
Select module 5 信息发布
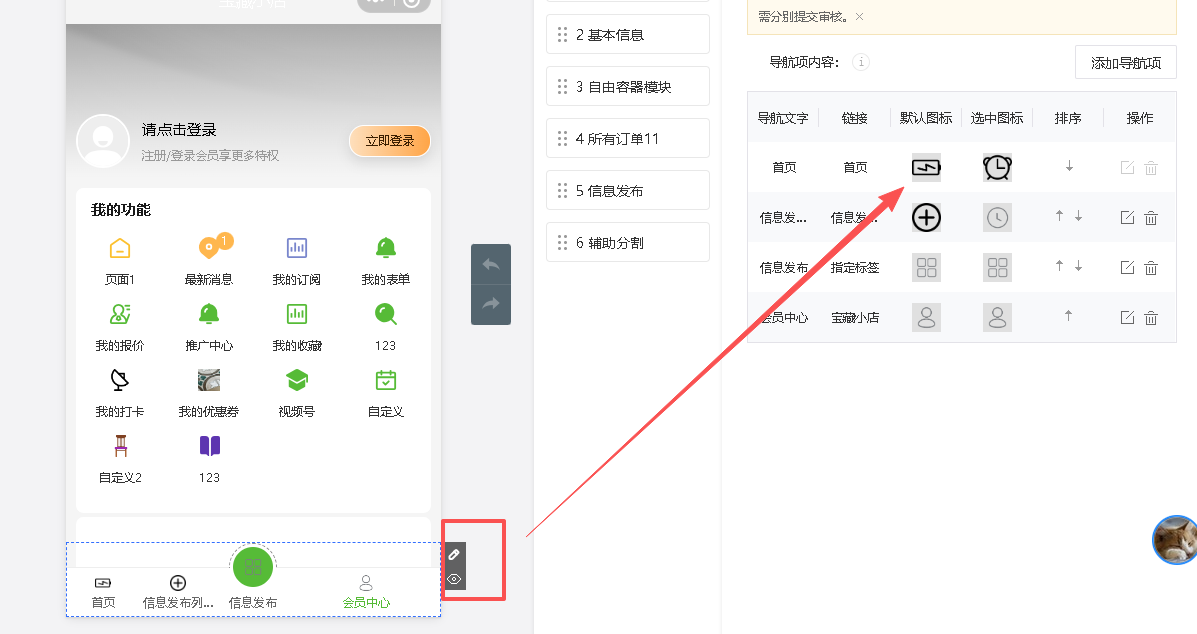(x=628, y=190)
